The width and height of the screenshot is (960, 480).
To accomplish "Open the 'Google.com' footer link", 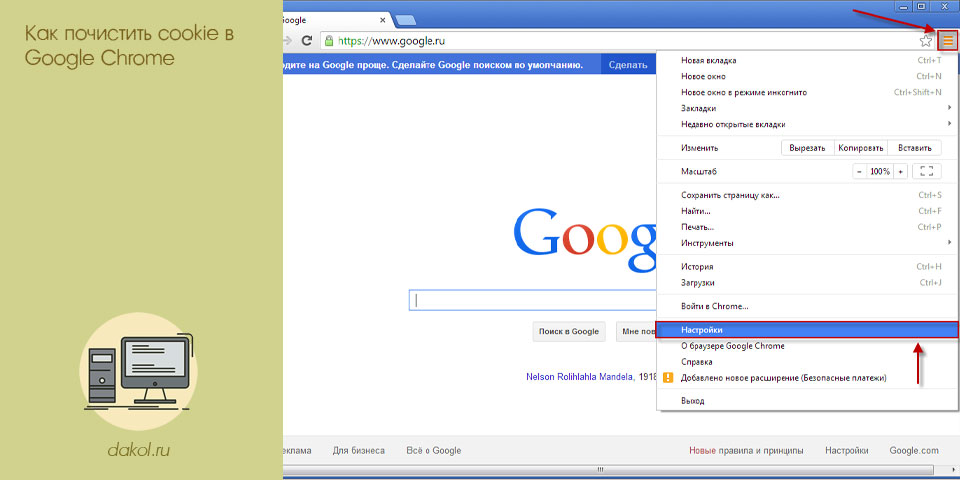I will click(914, 451).
